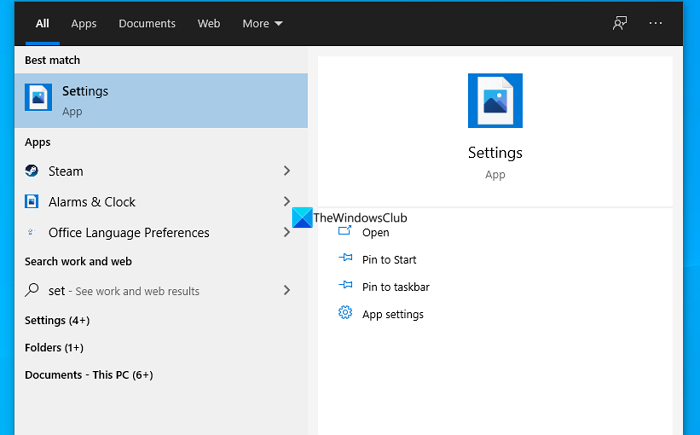This screenshot has height=435, width=700.
Task: Open the More filter dropdown
Action: tap(262, 23)
